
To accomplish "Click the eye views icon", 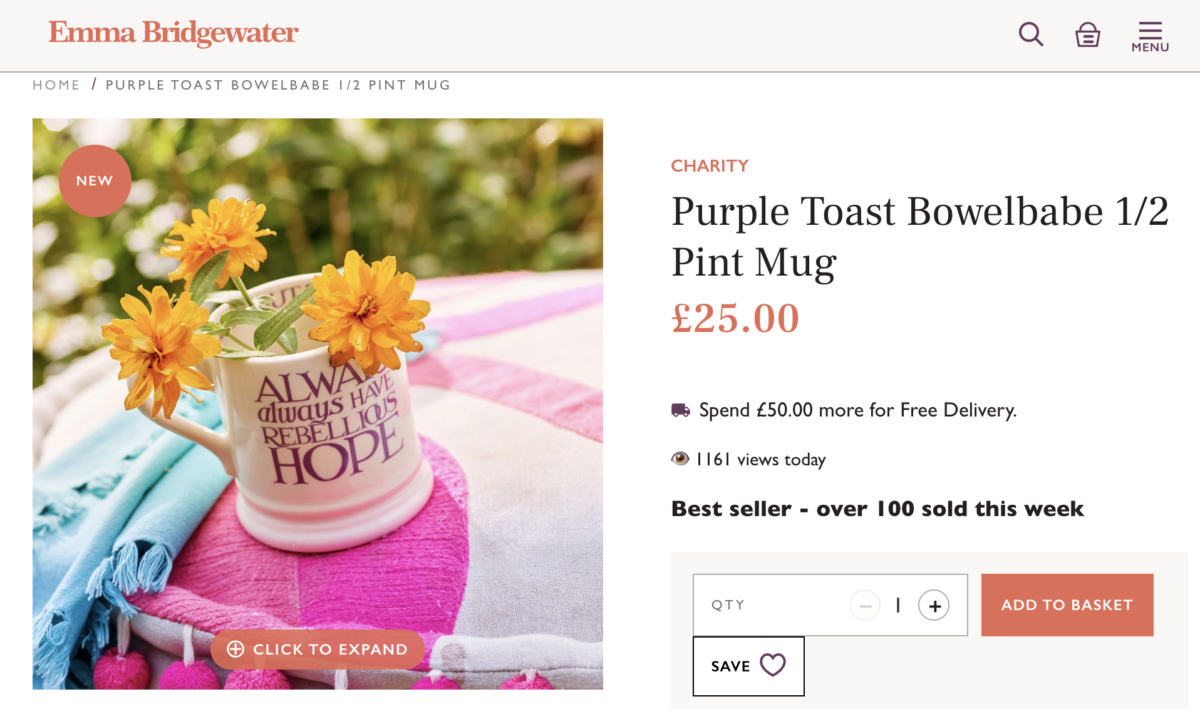I will 680,459.
